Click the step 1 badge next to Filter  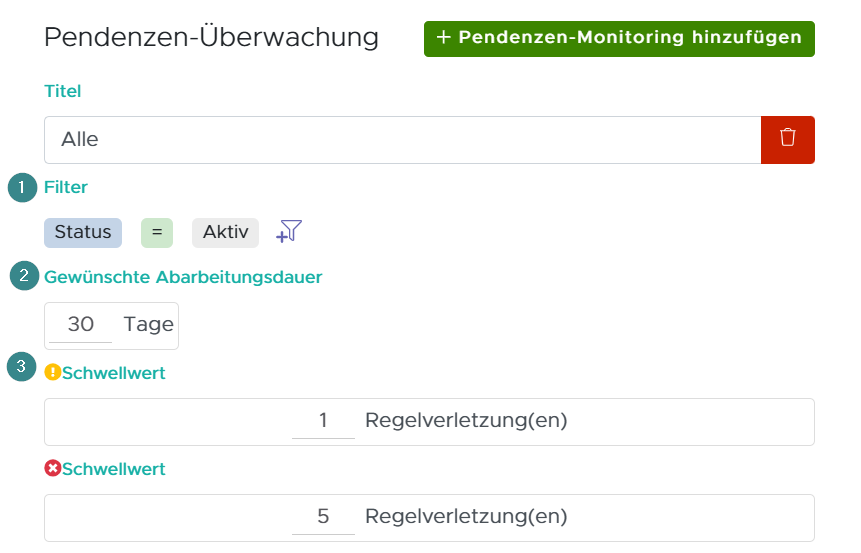click(x=22, y=187)
